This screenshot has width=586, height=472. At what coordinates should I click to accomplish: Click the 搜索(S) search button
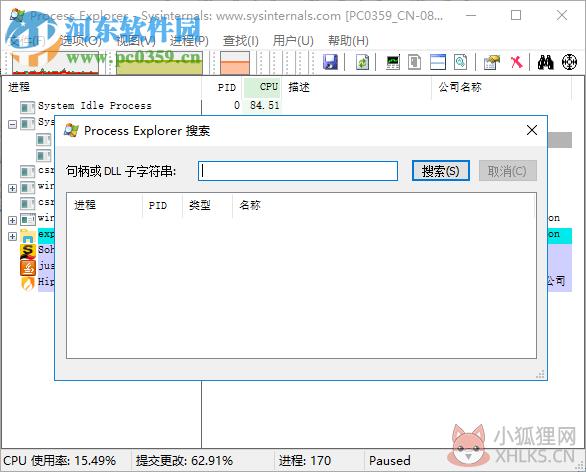[441, 171]
